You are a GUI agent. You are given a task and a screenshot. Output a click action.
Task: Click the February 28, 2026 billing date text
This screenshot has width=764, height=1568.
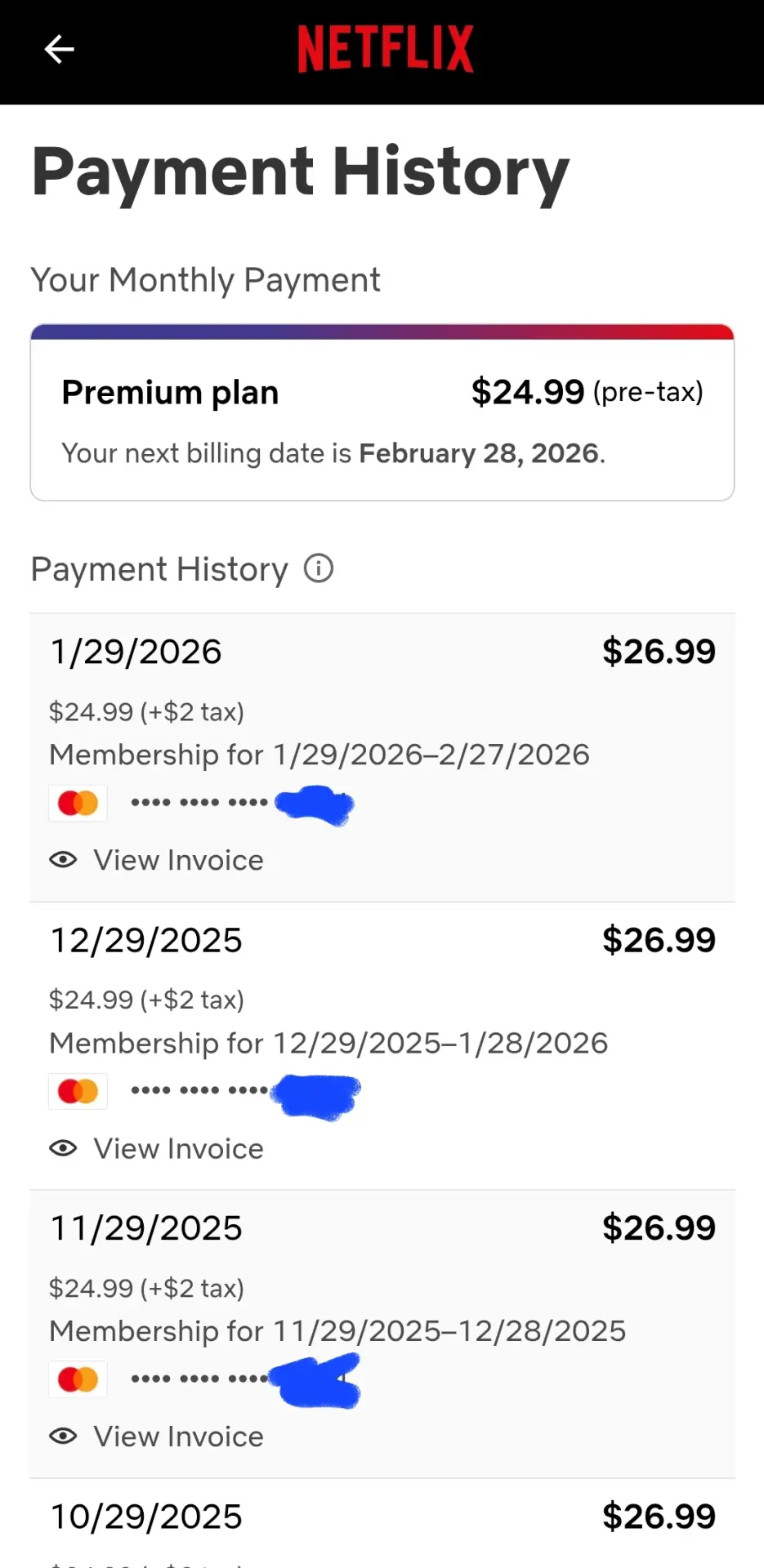click(x=480, y=453)
